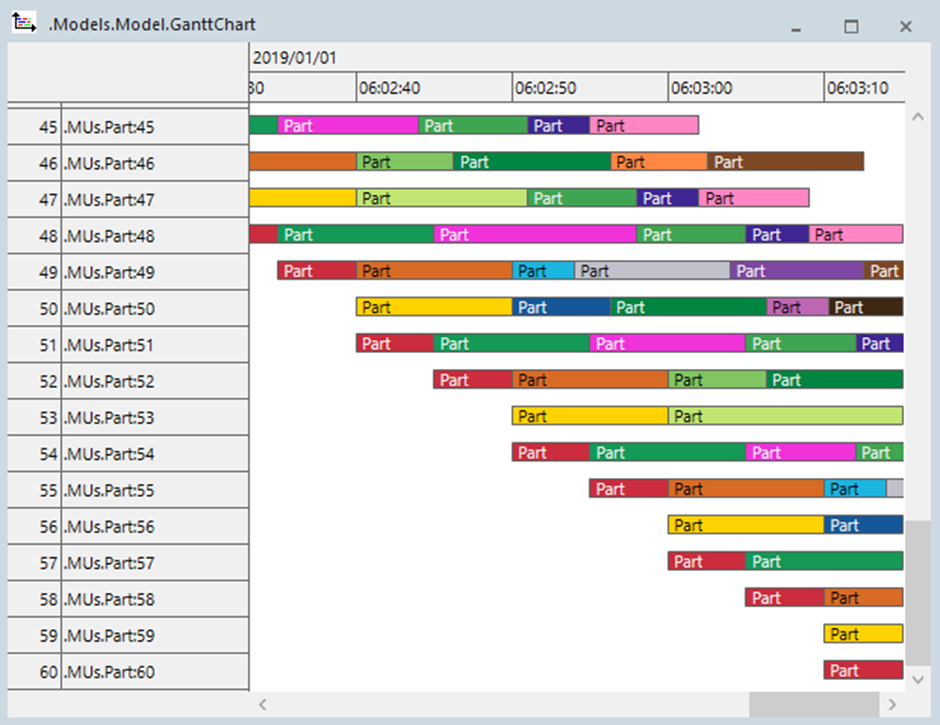Click the horizontal scrollbar thumb

coord(813,705)
